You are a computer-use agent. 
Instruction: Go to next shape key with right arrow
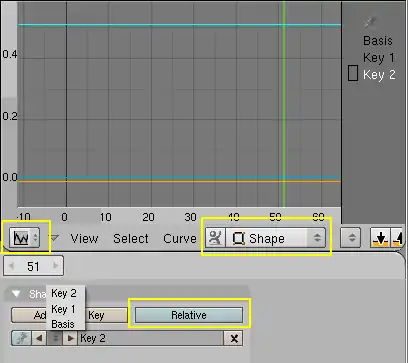click(70, 338)
